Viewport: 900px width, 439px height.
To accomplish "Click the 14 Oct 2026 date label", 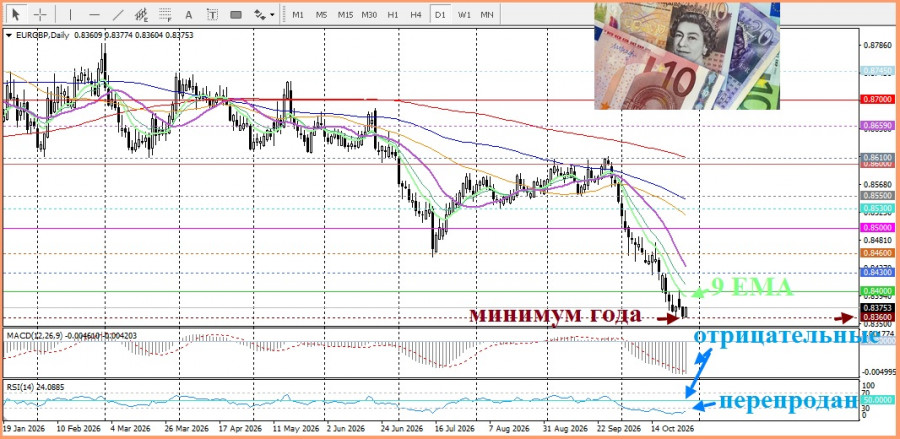I will [x=674, y=429].
